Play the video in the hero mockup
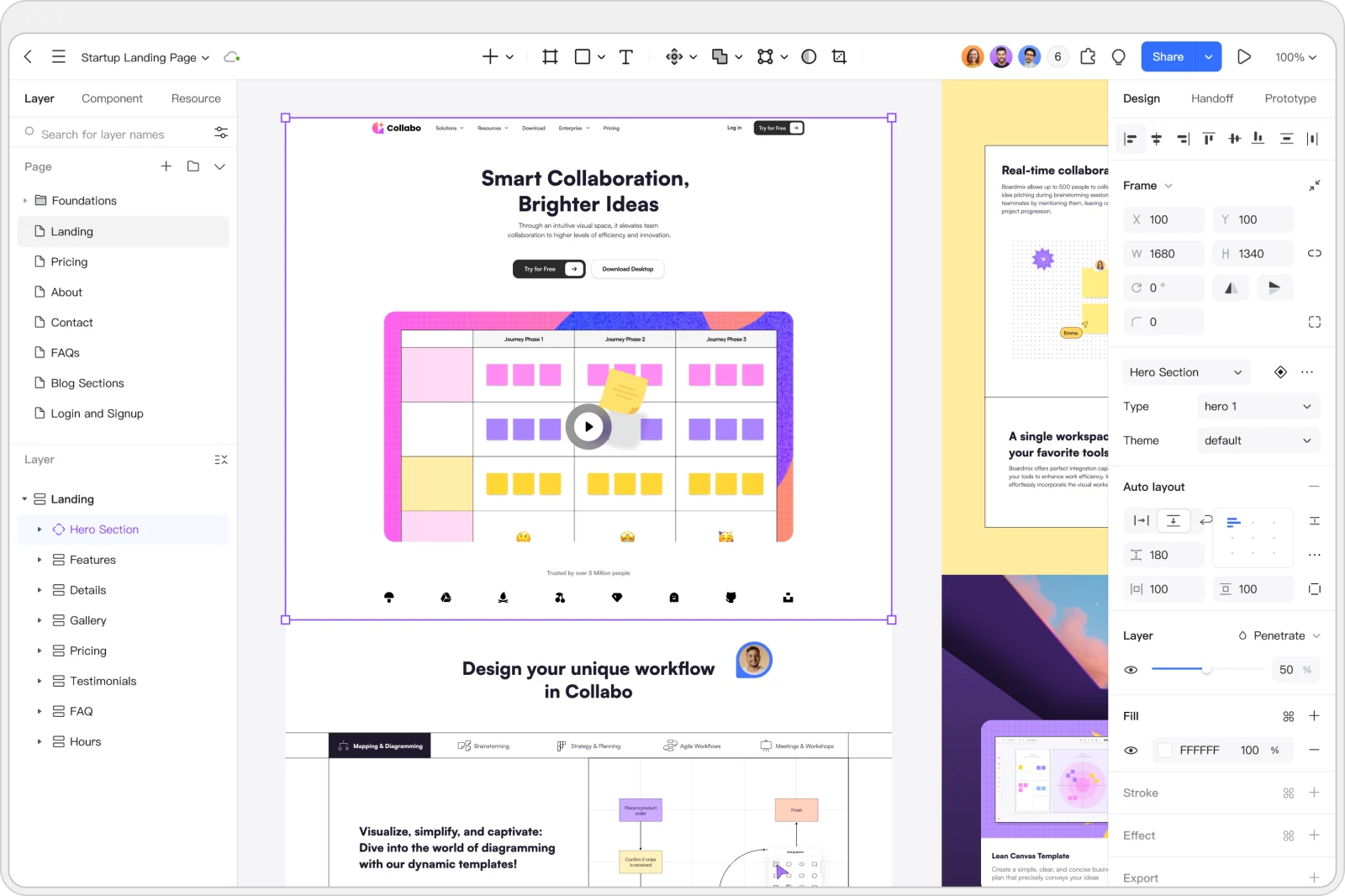 (588, 427)
